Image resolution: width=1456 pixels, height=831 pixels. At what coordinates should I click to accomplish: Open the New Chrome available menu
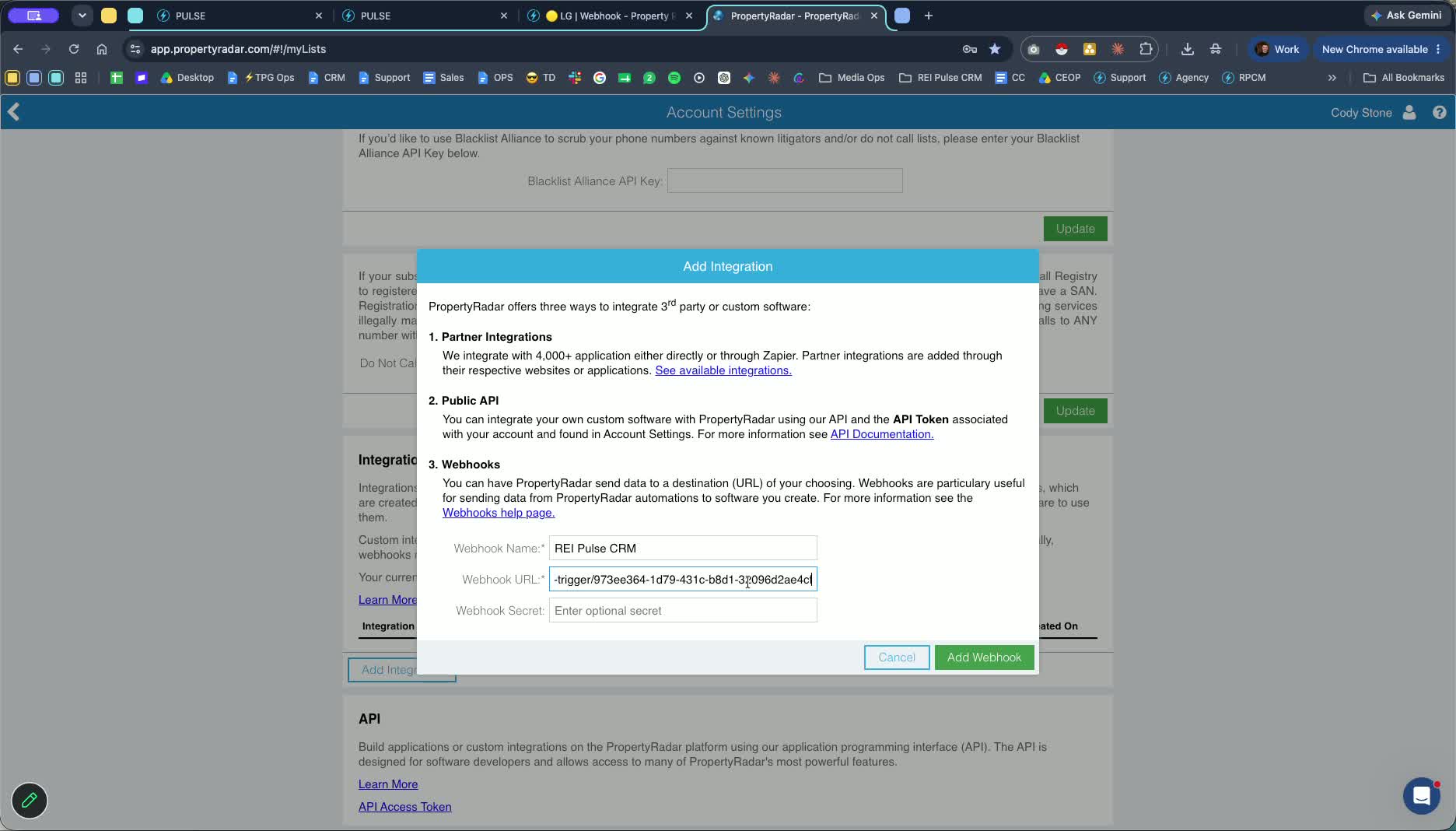click(x=1381, y=49)
